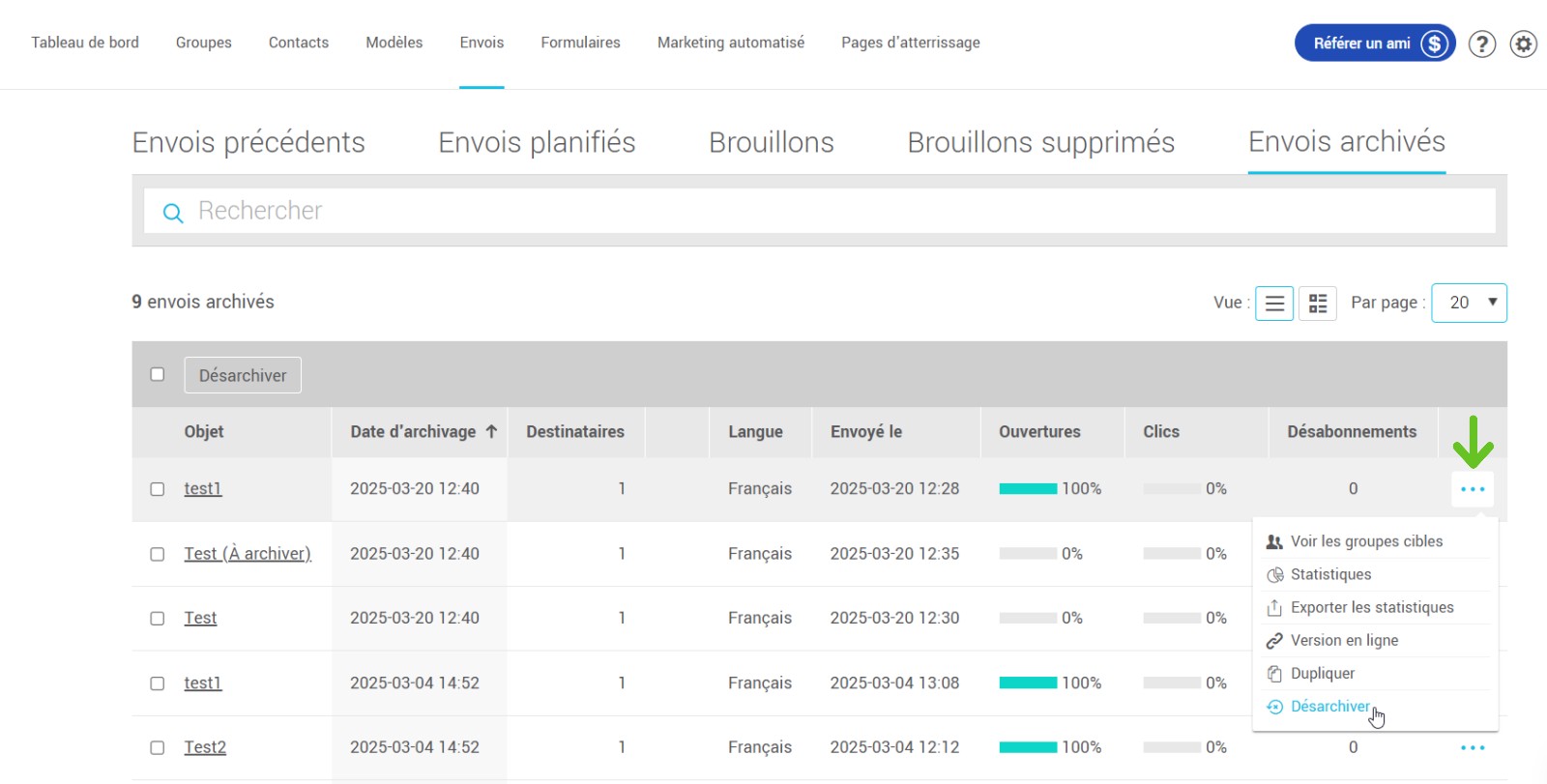Expand the Par page dropdown
Image resolution: width=1547 pixels, height=784 pixels.
click(1469, 303)
